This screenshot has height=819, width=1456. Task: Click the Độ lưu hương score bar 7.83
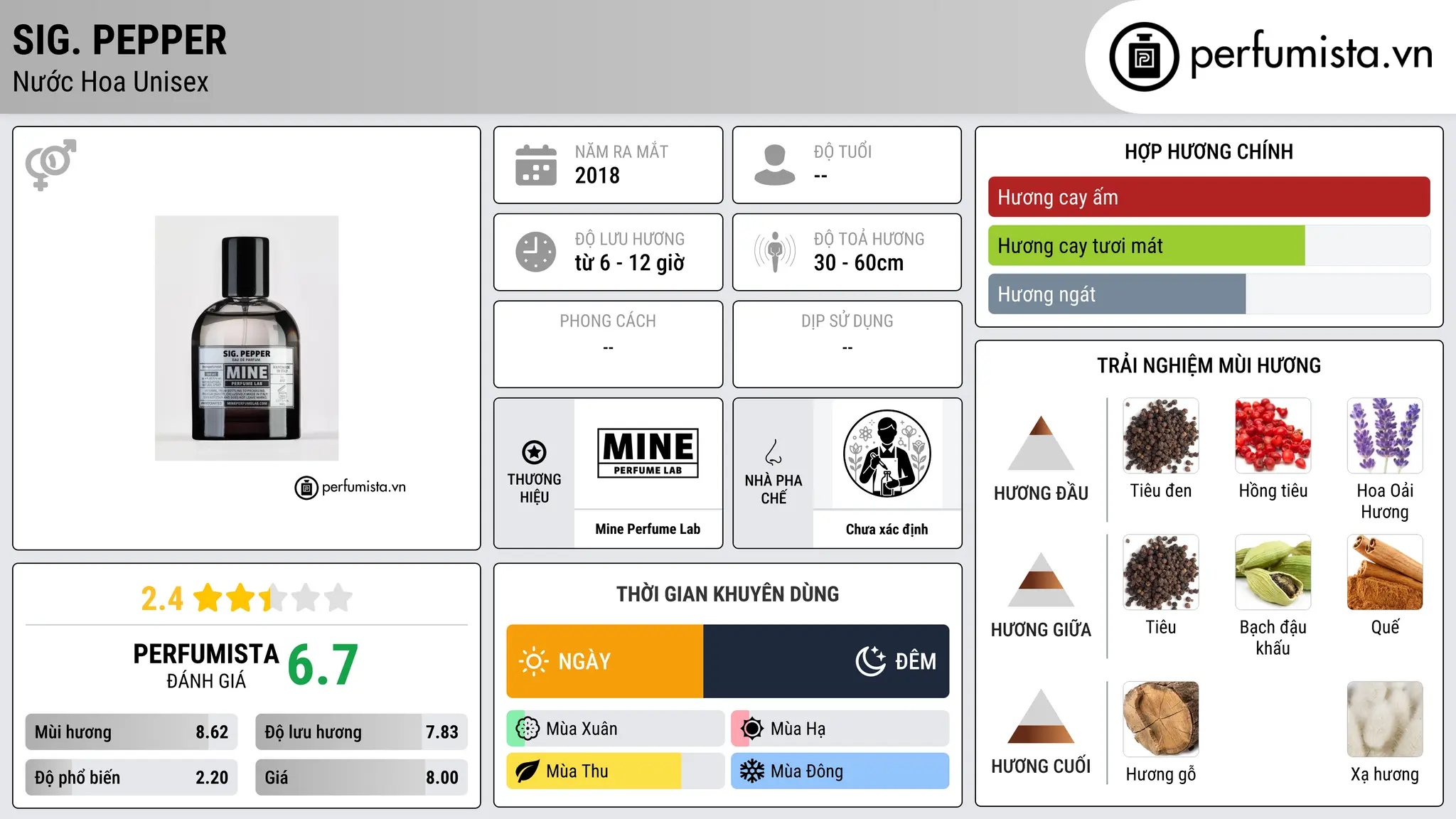tap(361, 732)
